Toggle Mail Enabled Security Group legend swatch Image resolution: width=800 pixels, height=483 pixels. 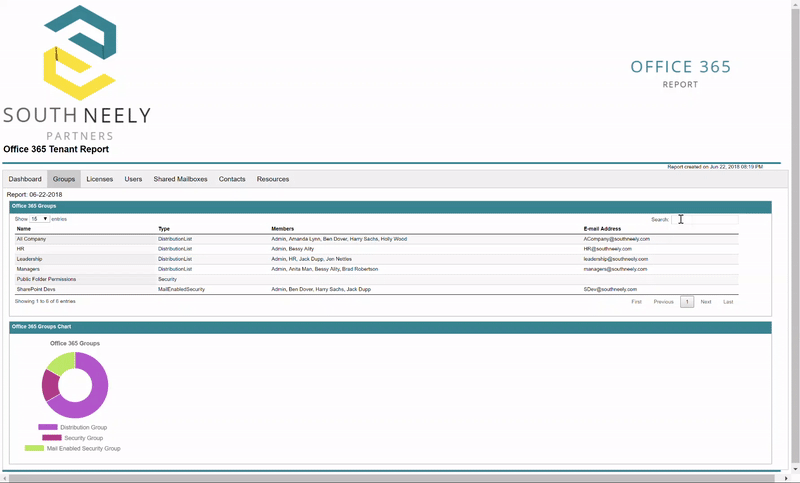pyautogui.click(x=34, y=448)
